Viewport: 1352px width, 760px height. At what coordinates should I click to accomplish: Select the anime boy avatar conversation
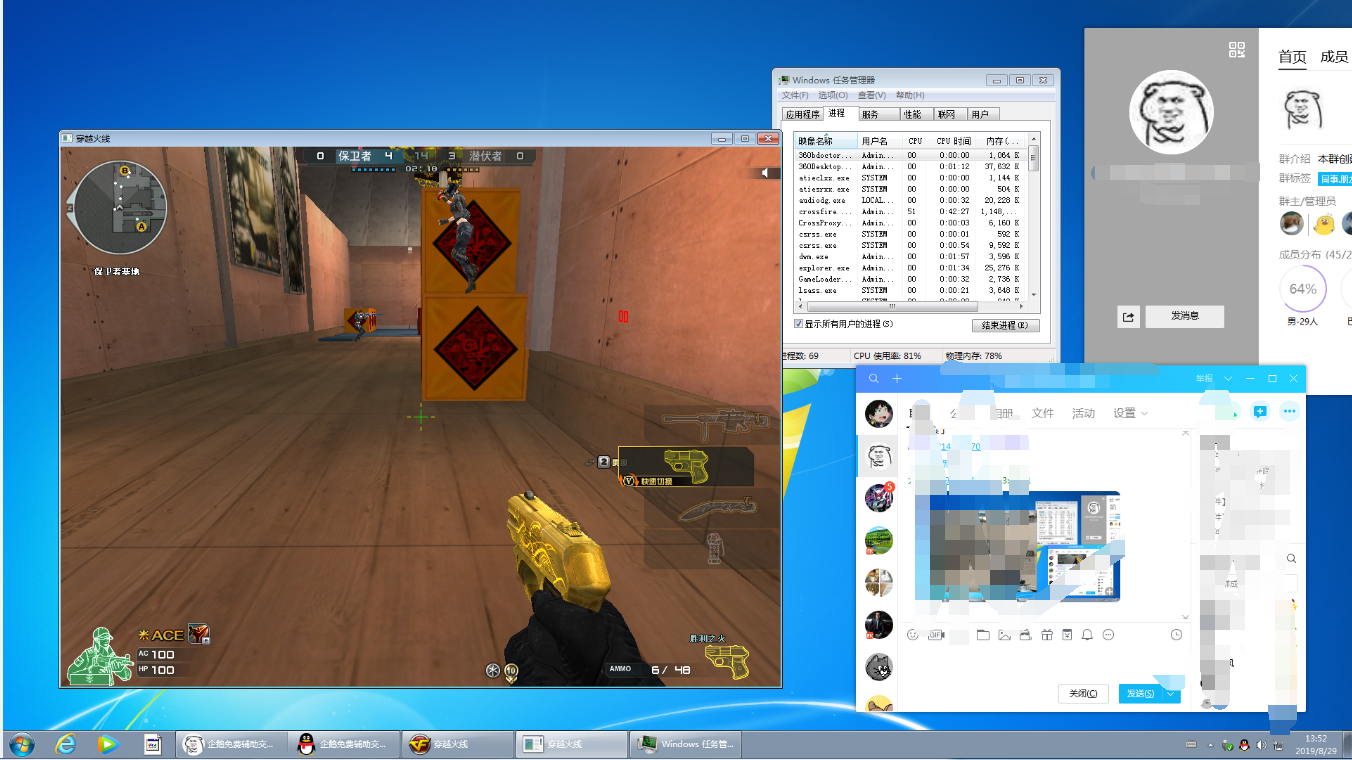tap(878, 413)
